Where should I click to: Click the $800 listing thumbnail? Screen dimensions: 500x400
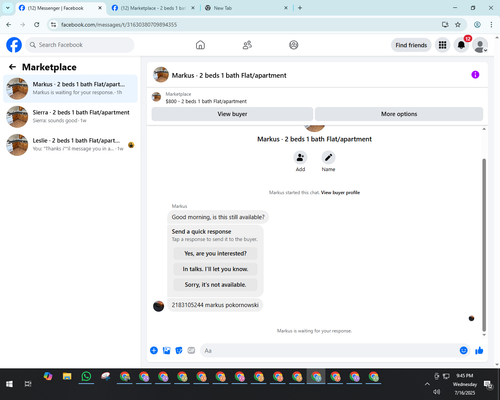(x=156, y=97)
